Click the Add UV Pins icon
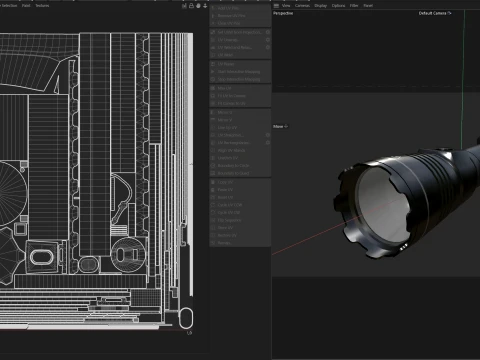Viewport: 480px width, 360px height. click(213, 8)
